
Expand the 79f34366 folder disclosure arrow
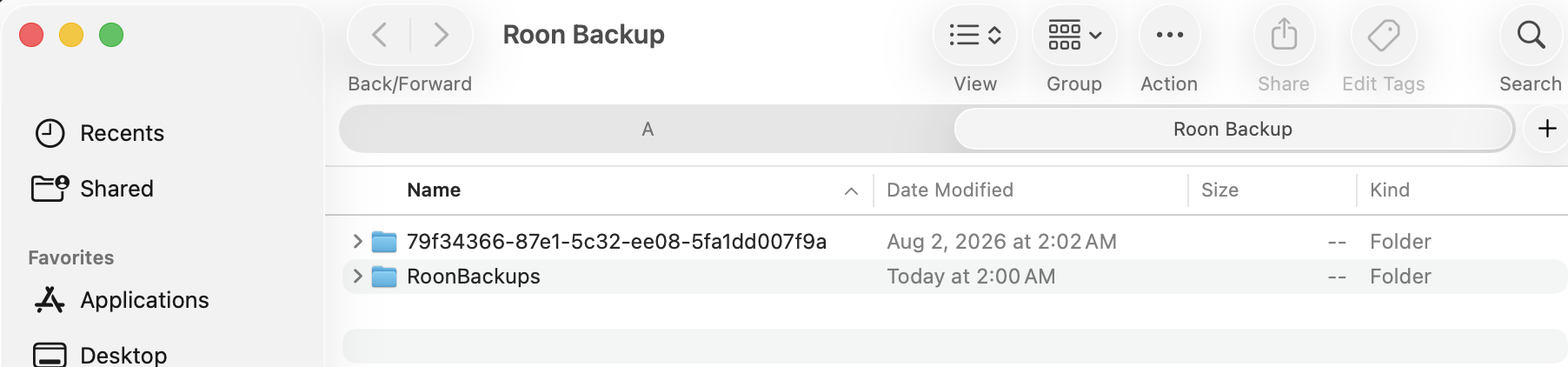click(357, 241)
